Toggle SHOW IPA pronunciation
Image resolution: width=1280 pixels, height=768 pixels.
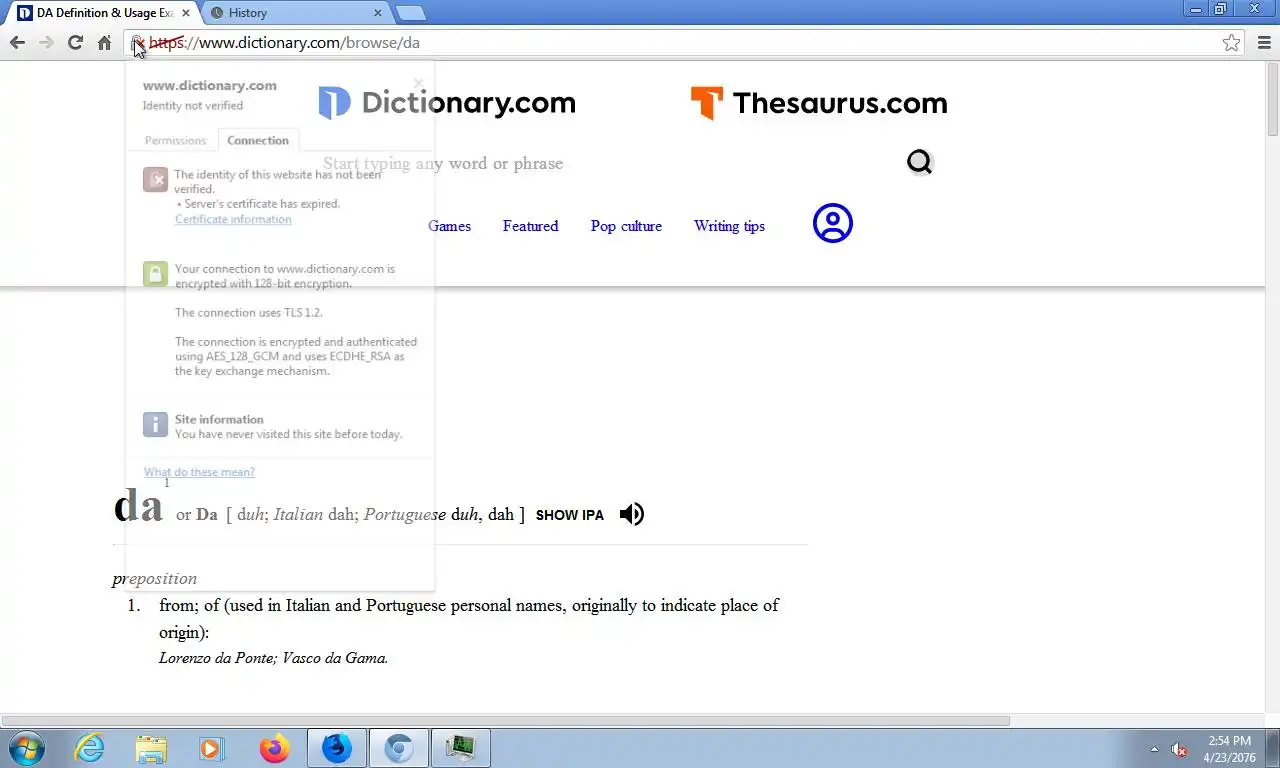click(x=570, y=515)
